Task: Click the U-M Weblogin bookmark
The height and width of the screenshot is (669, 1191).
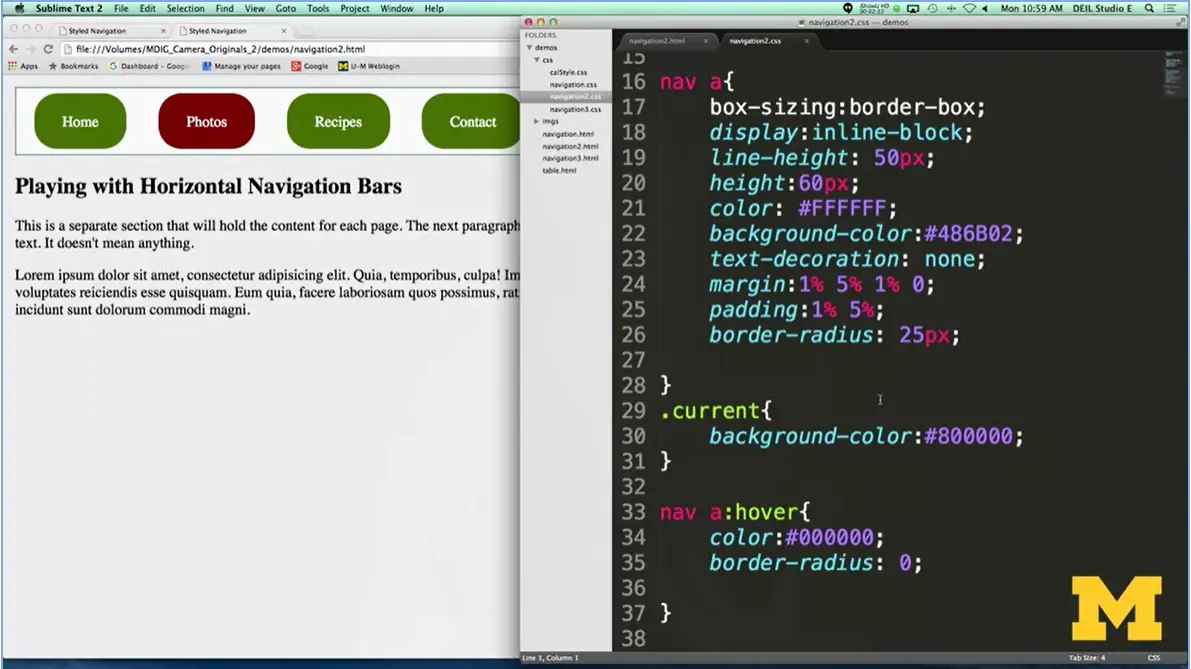Action: (368, 66)
